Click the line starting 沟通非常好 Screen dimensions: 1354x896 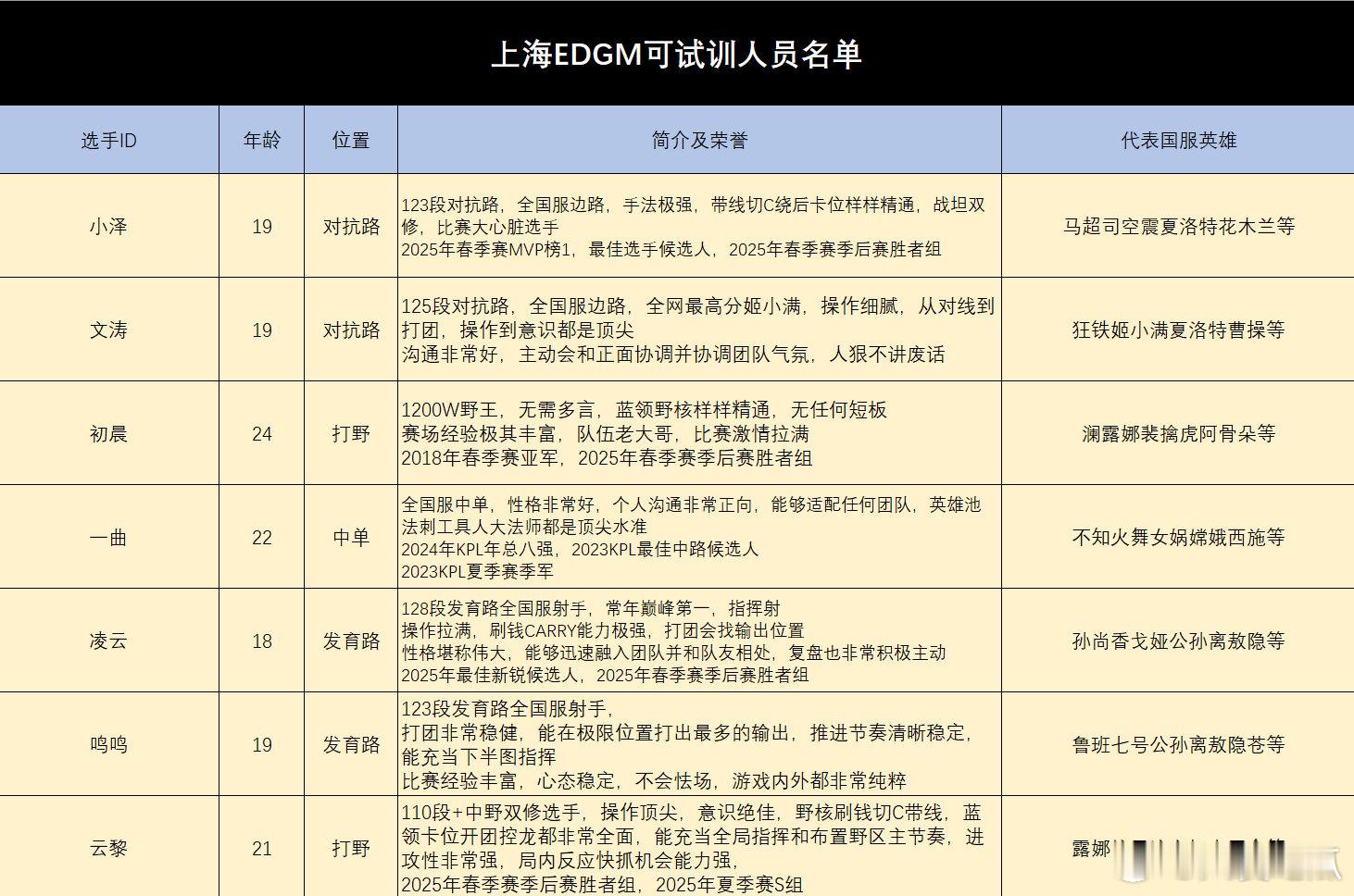pos(673,355)
